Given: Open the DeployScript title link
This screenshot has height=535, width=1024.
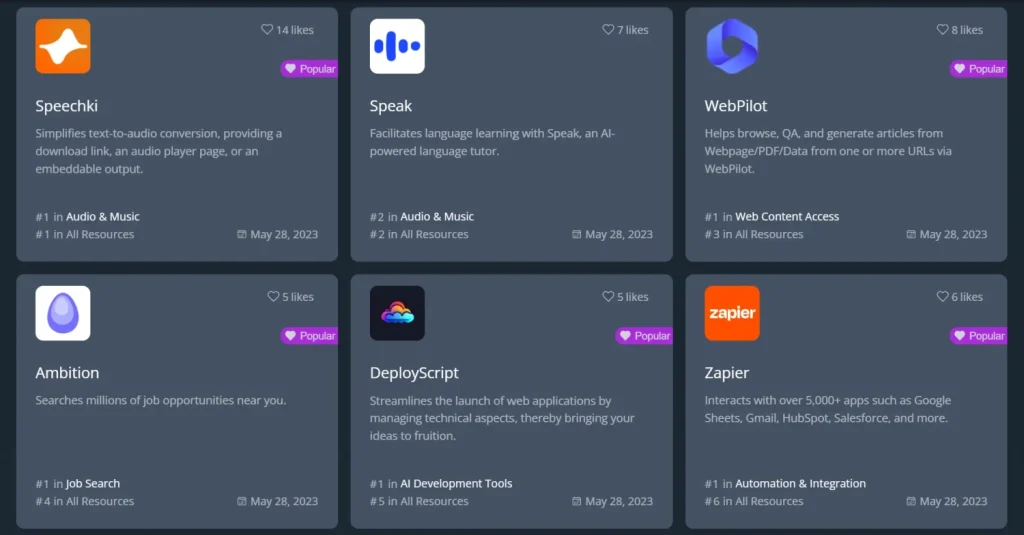Looking at the screenshot, I should 414,373.
